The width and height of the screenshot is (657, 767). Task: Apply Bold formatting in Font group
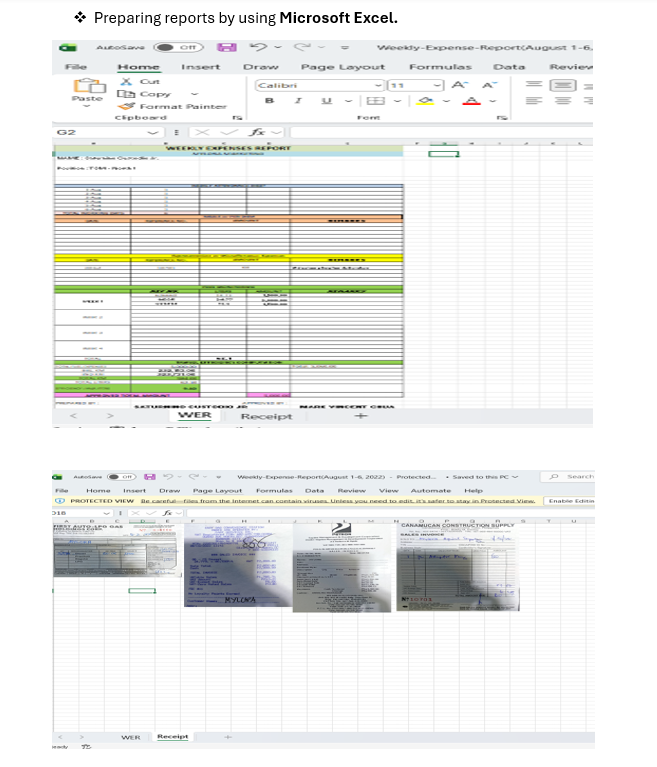click(269, 100)
